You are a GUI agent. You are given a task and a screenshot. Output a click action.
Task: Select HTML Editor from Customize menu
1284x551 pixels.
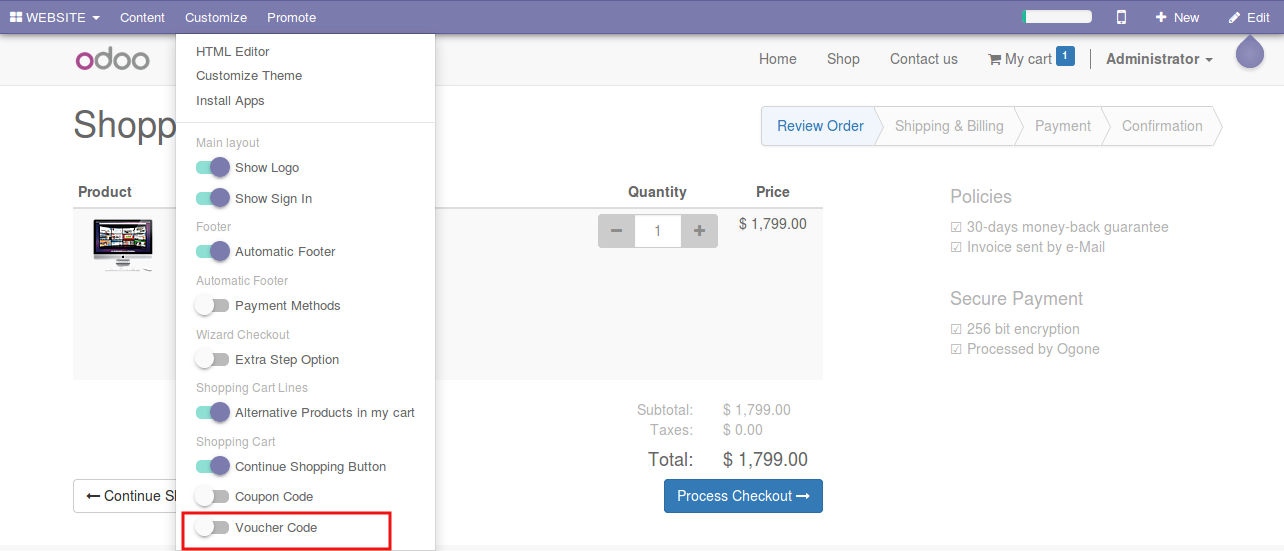point(233,51)
